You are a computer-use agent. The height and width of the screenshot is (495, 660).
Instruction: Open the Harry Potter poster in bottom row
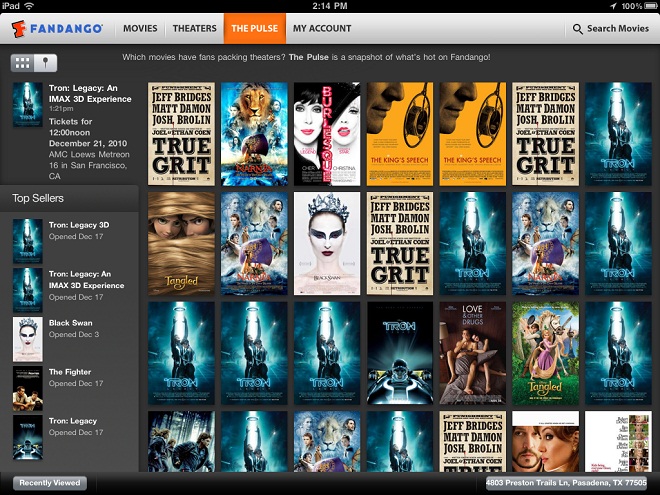click(181, 441)
